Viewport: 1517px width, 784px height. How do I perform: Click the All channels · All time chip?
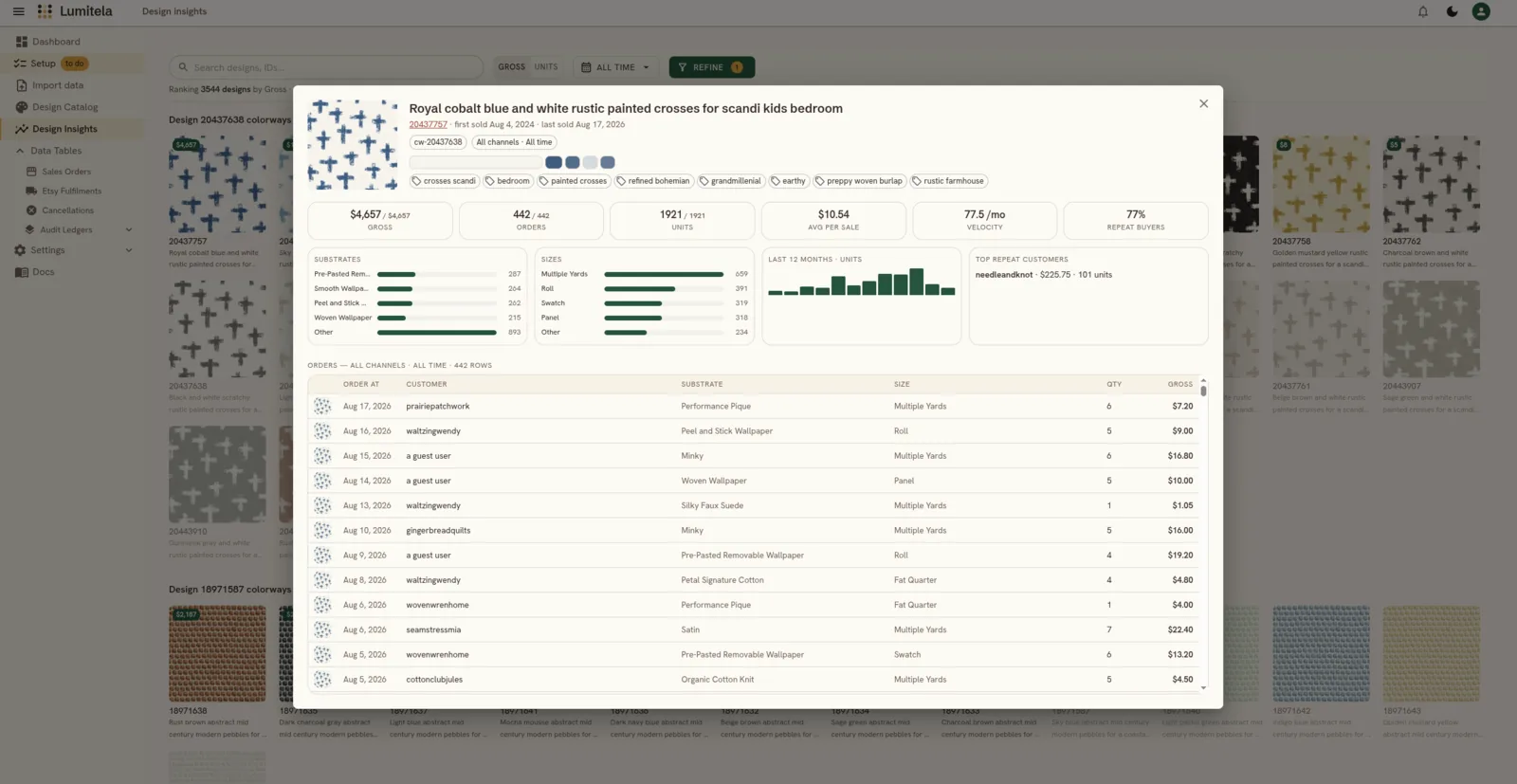point(514,142)
